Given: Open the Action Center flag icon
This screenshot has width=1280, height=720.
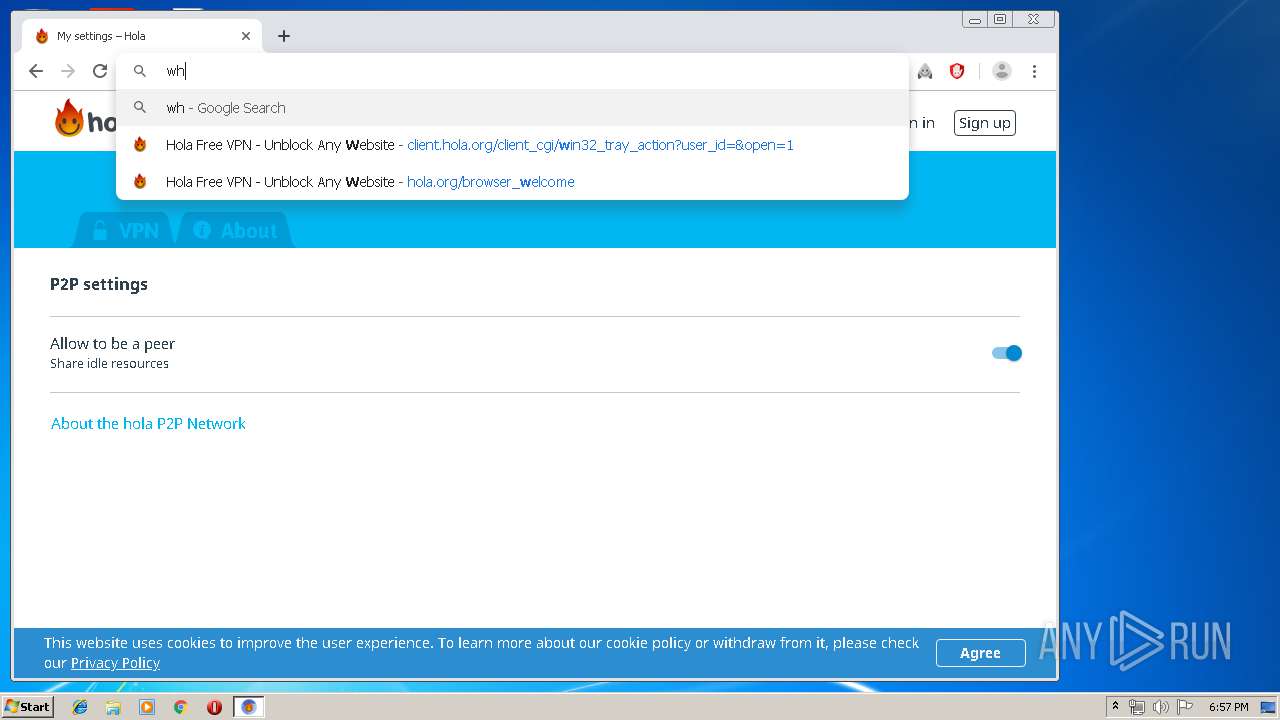Looking at the screenshot, I should (x=1184, y=707).
